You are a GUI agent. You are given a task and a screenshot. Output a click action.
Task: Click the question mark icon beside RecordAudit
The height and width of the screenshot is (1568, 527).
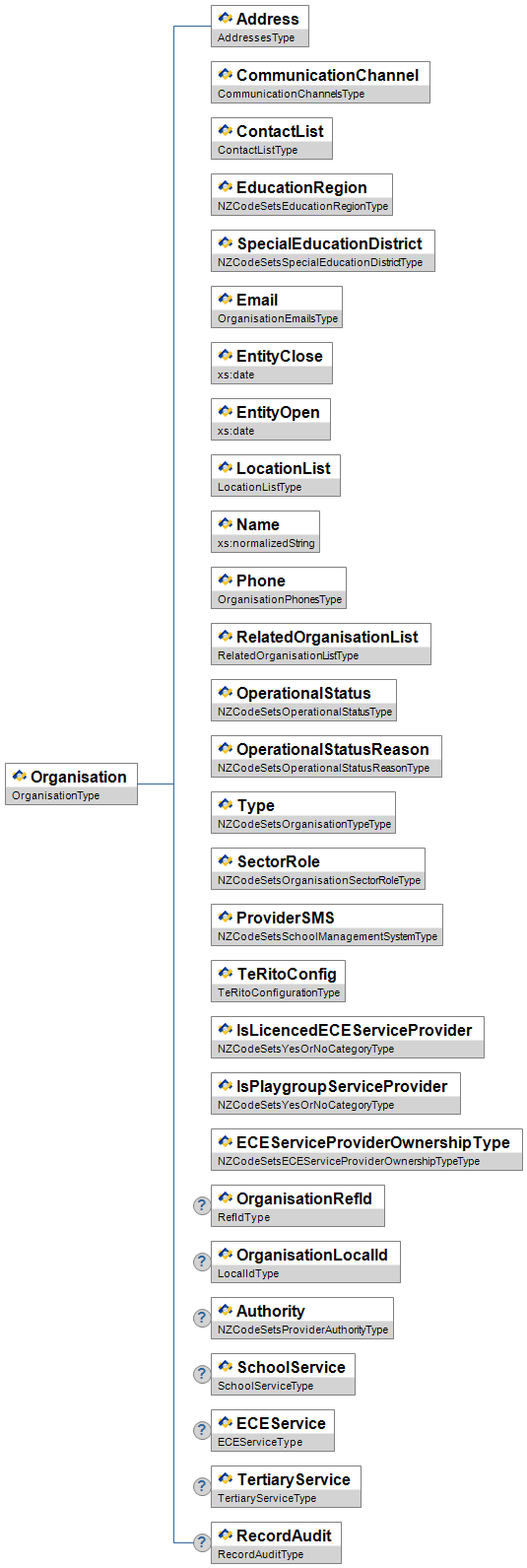pyautogui.click(x=201, y=1542)
